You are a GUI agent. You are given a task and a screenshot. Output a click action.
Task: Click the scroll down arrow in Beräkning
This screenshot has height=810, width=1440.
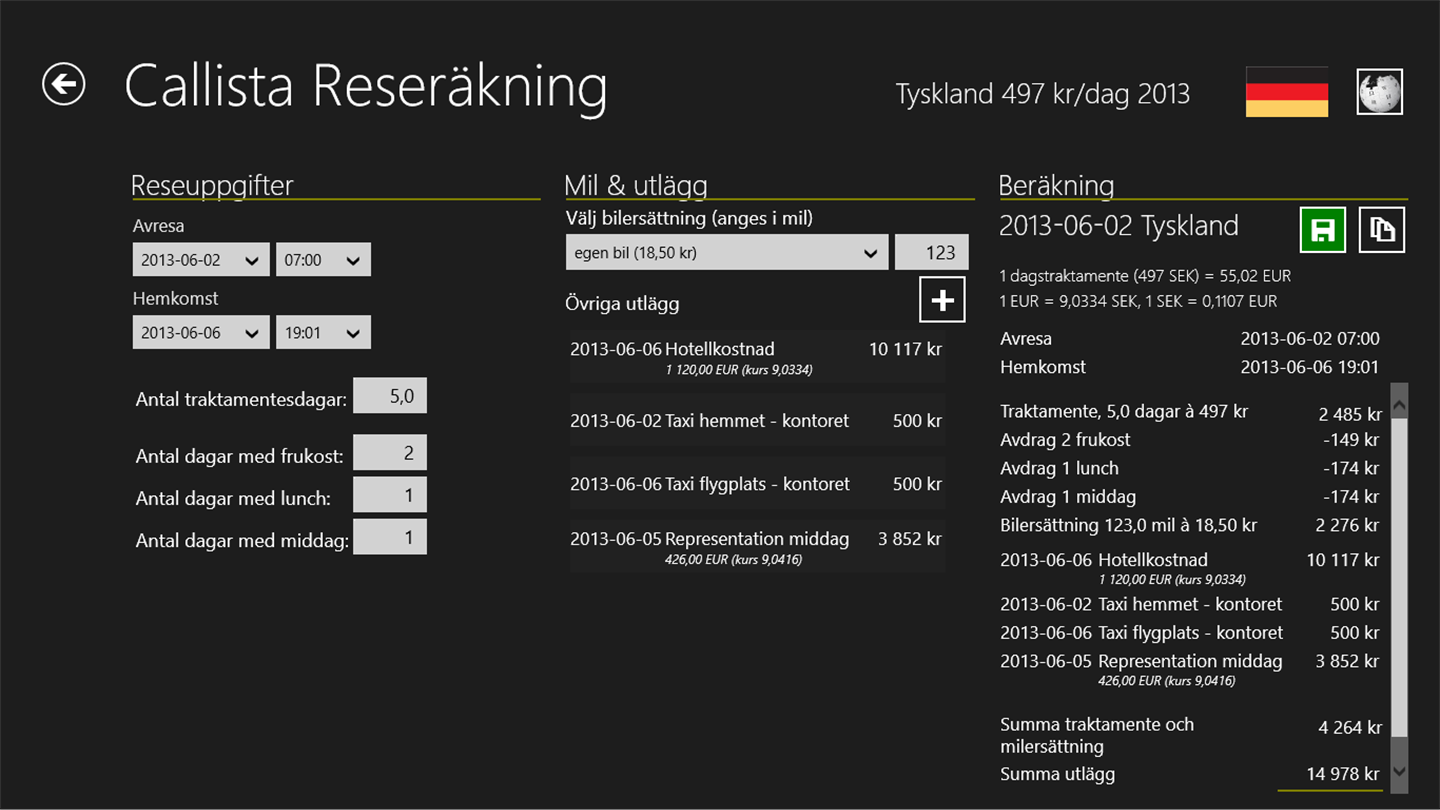[x=1399, y=771]
